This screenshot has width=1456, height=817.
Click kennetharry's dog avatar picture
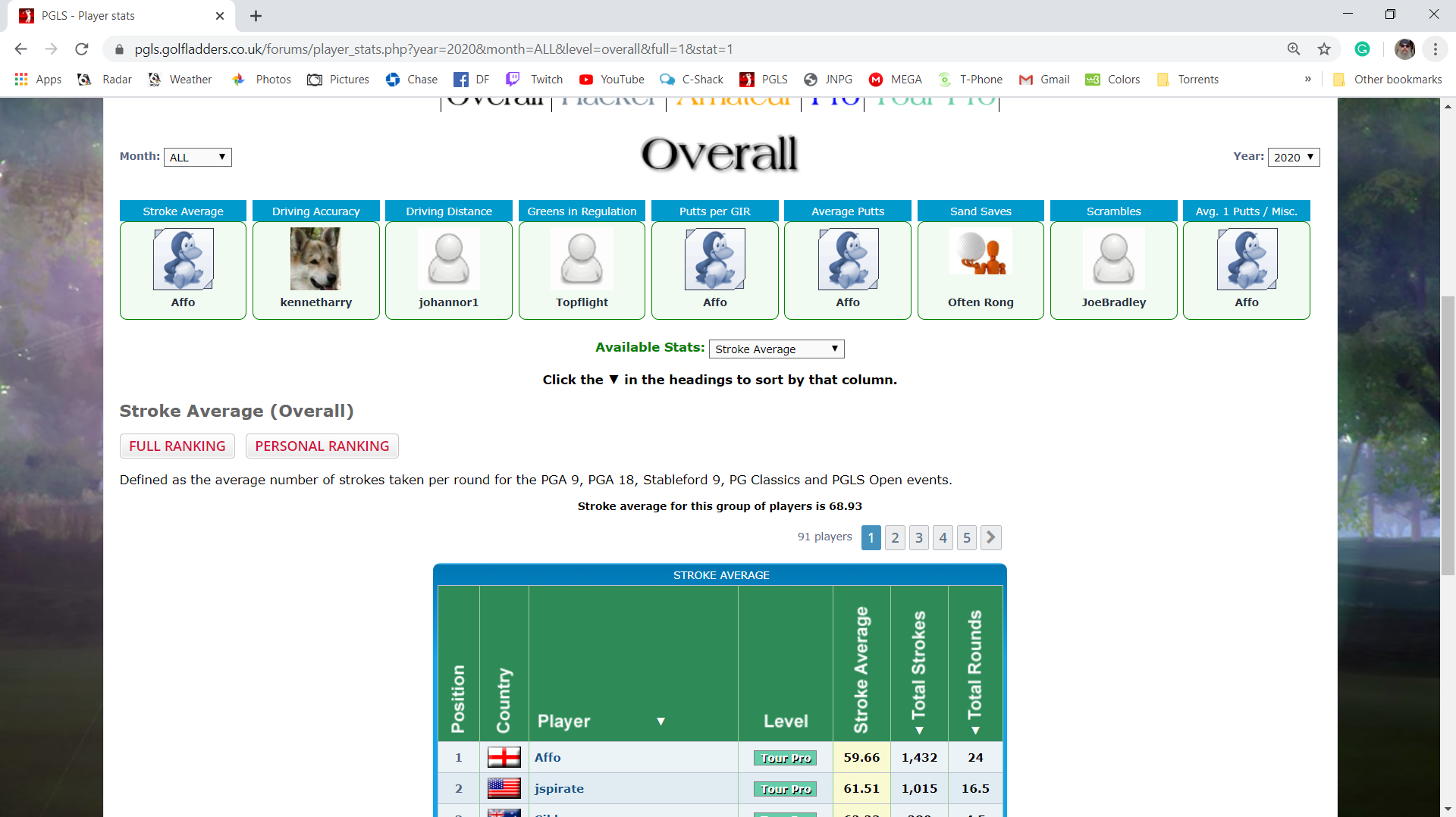[315, 259]
